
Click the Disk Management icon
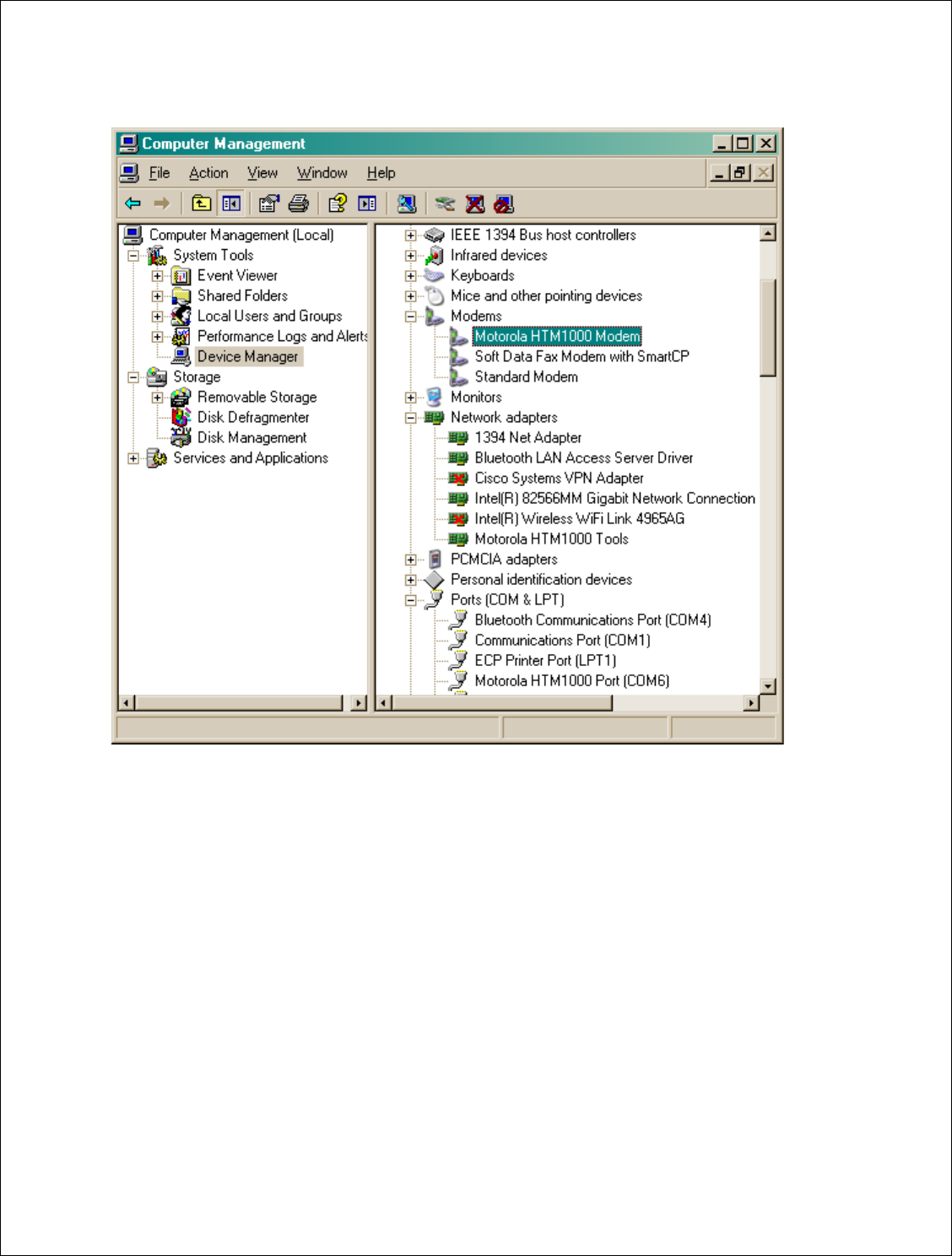(x=181, y=438)
